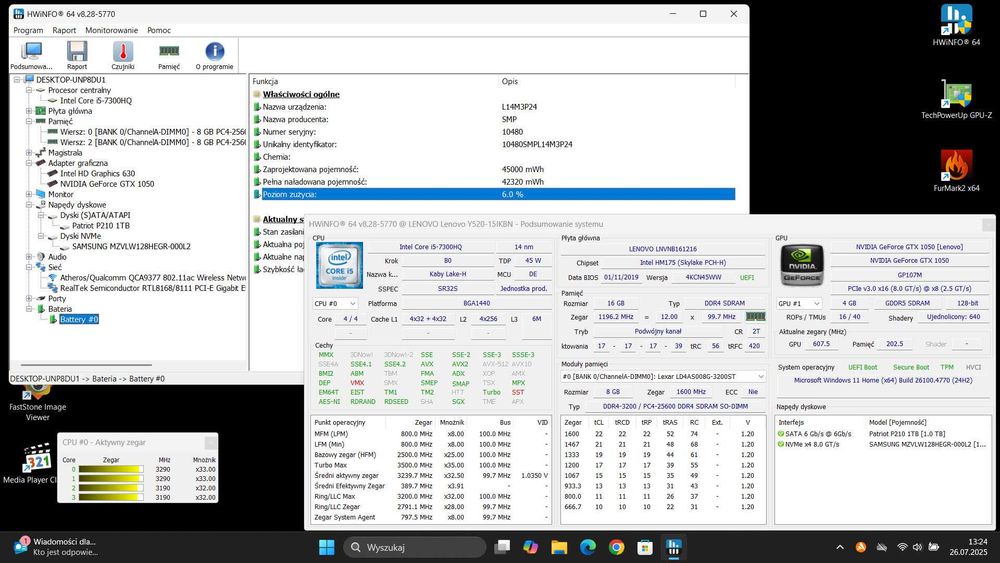The height and width of the screenshot is (563, 1000).
Task: Open the TechPowerUp GPU-Z desktop shortcut
Action: 956,100
